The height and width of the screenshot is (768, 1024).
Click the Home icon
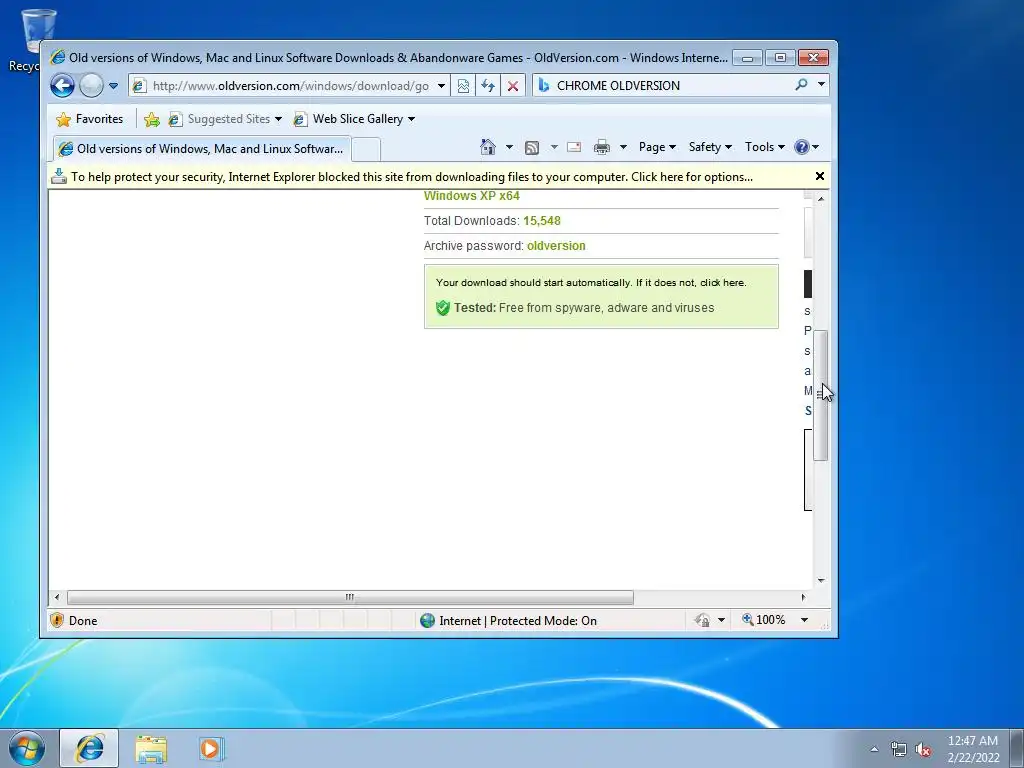coord(488,147)
